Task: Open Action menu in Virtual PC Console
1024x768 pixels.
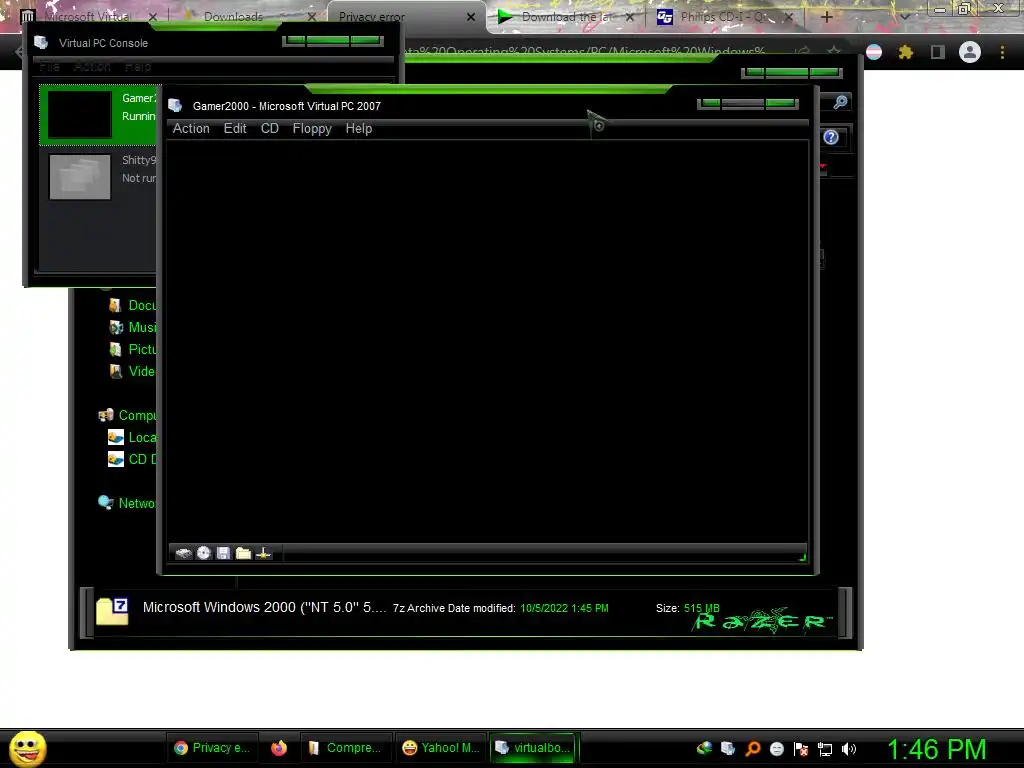Action: [x=92, y=67]
